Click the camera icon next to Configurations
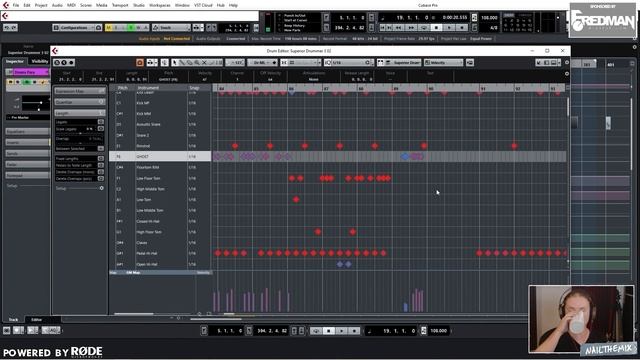The image size is (640, 360). (98, 28)
